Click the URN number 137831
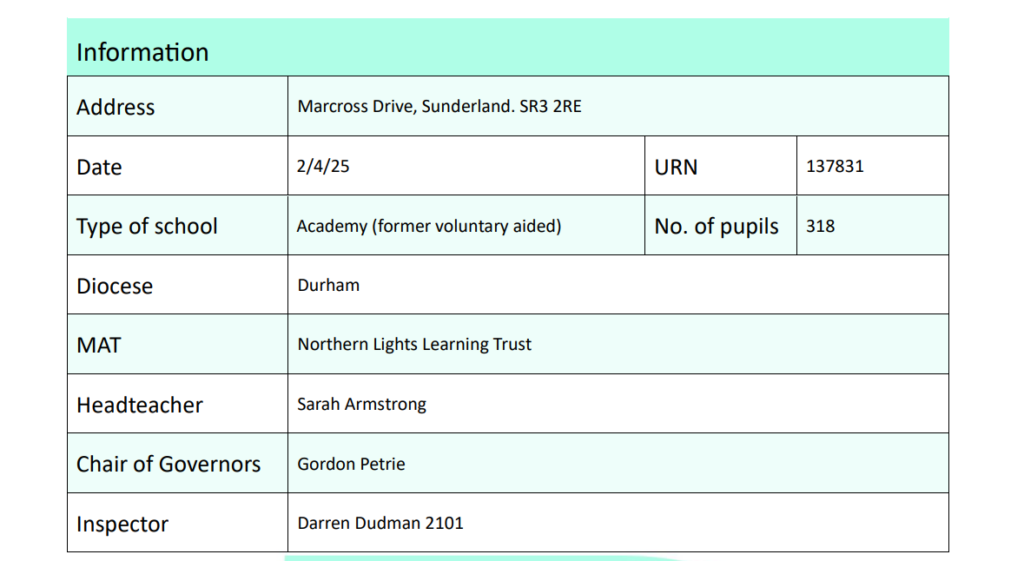Viewport: 1024px width, 561px height. pos(835,166)
